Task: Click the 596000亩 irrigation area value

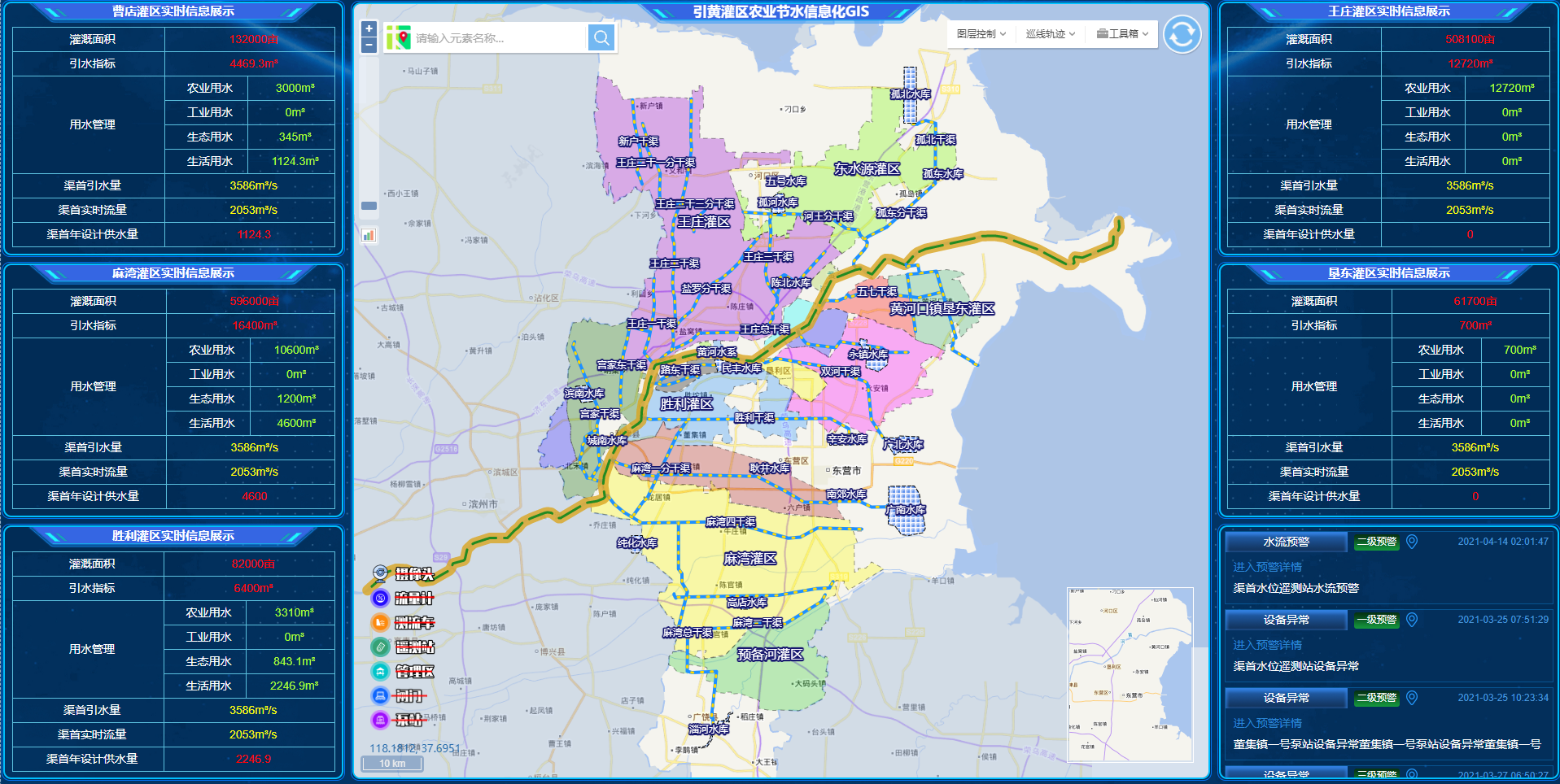Action: pos(254,301)
